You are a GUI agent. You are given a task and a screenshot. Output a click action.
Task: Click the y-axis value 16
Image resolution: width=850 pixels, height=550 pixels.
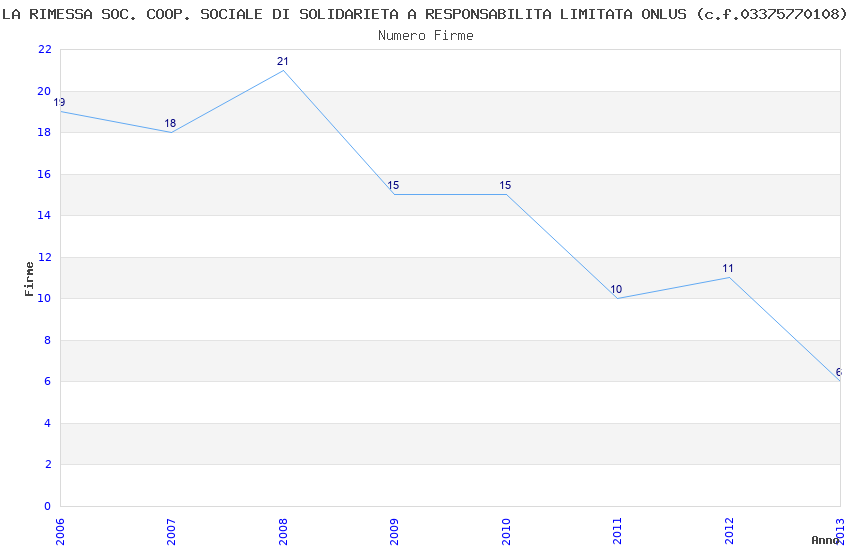(x=44, y=174)
